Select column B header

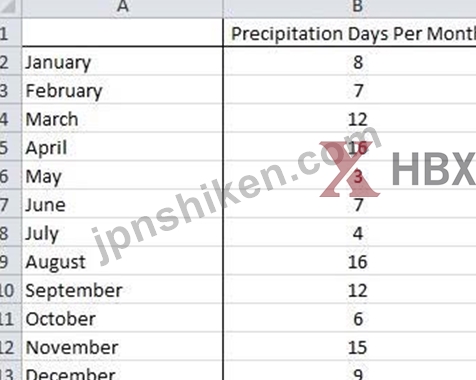(350, 8)
